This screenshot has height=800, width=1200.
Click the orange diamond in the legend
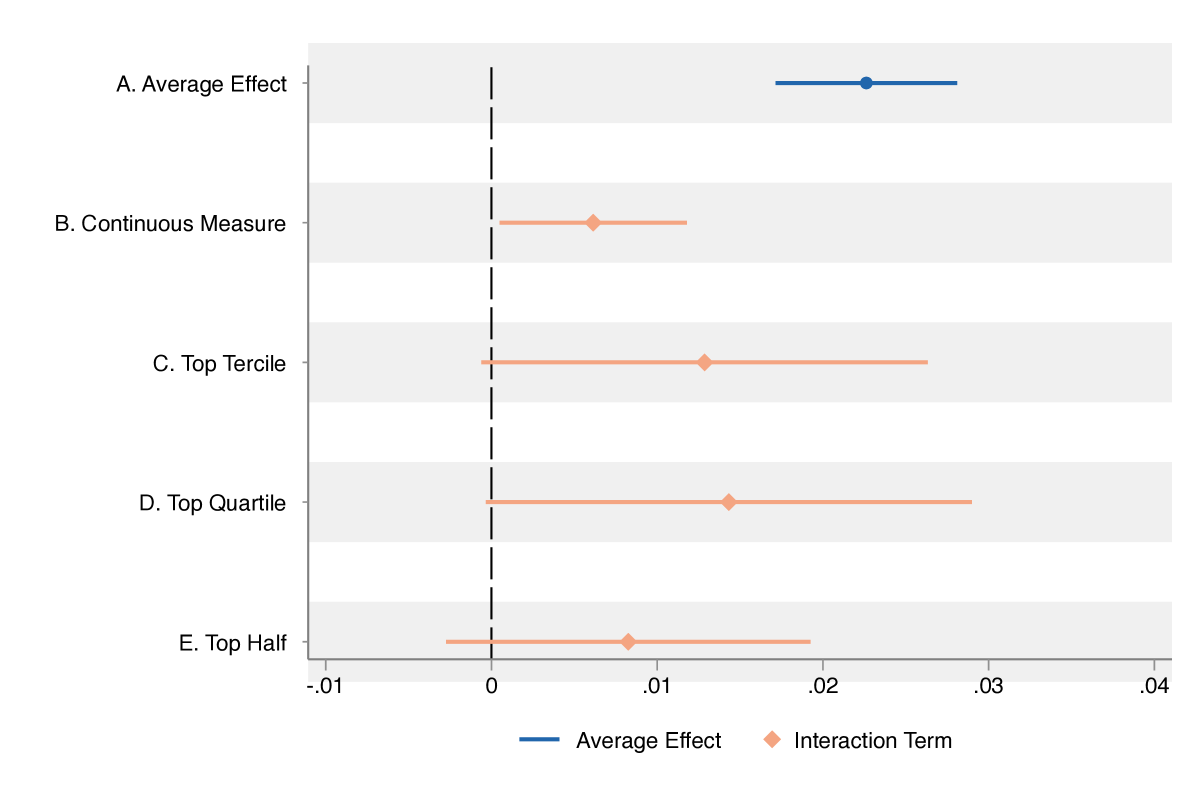[x=772, y=740]
